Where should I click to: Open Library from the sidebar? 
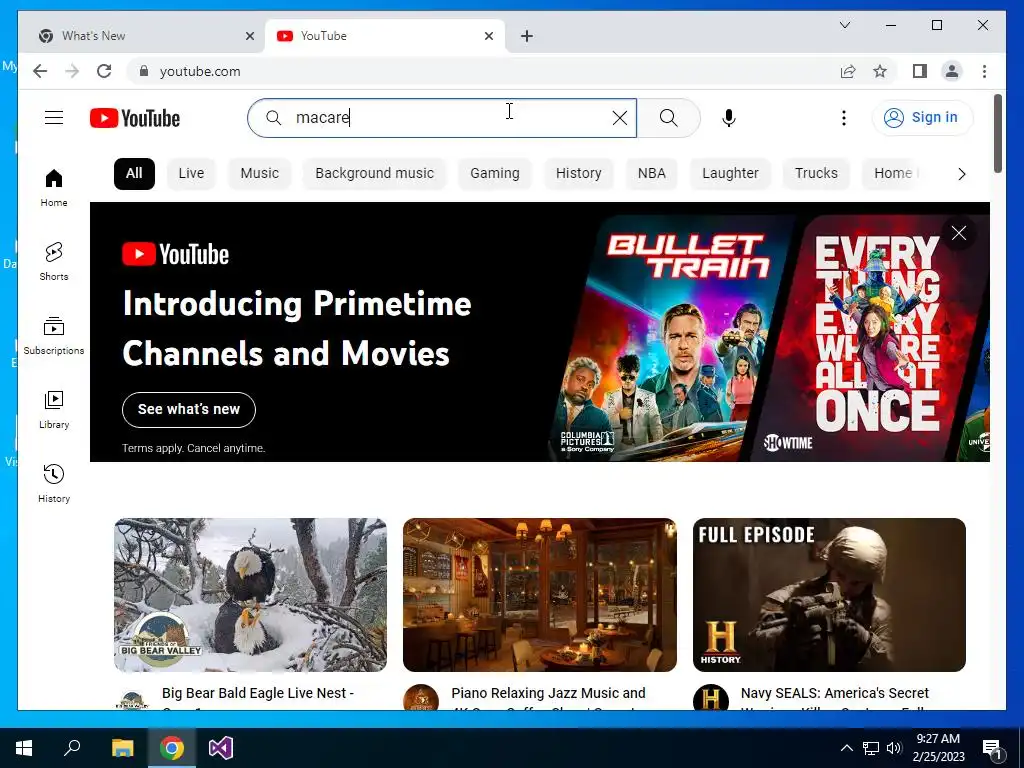(54, 410)
